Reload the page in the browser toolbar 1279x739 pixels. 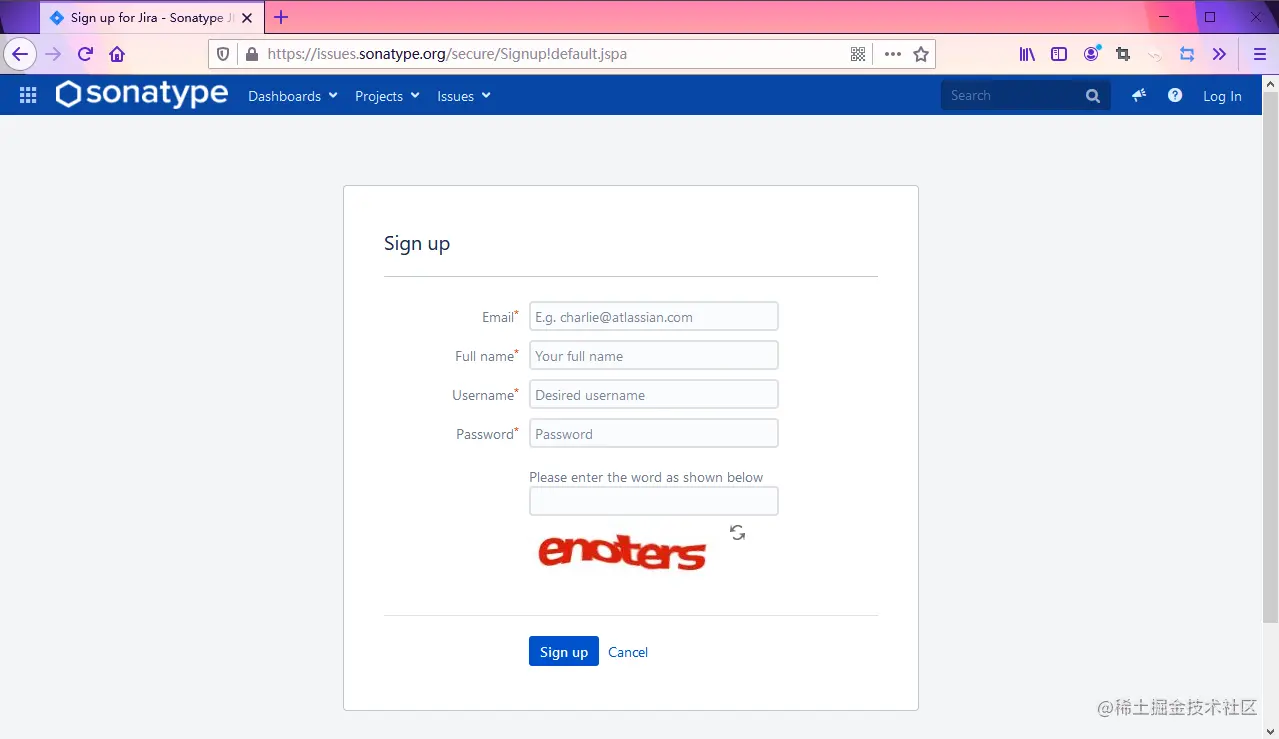(85, 54)
